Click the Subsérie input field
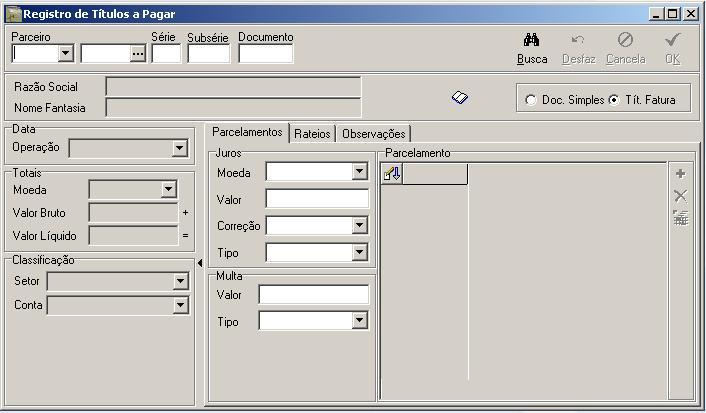The width and height of the screenshot is (706, 413). click(x=208, y=54)
